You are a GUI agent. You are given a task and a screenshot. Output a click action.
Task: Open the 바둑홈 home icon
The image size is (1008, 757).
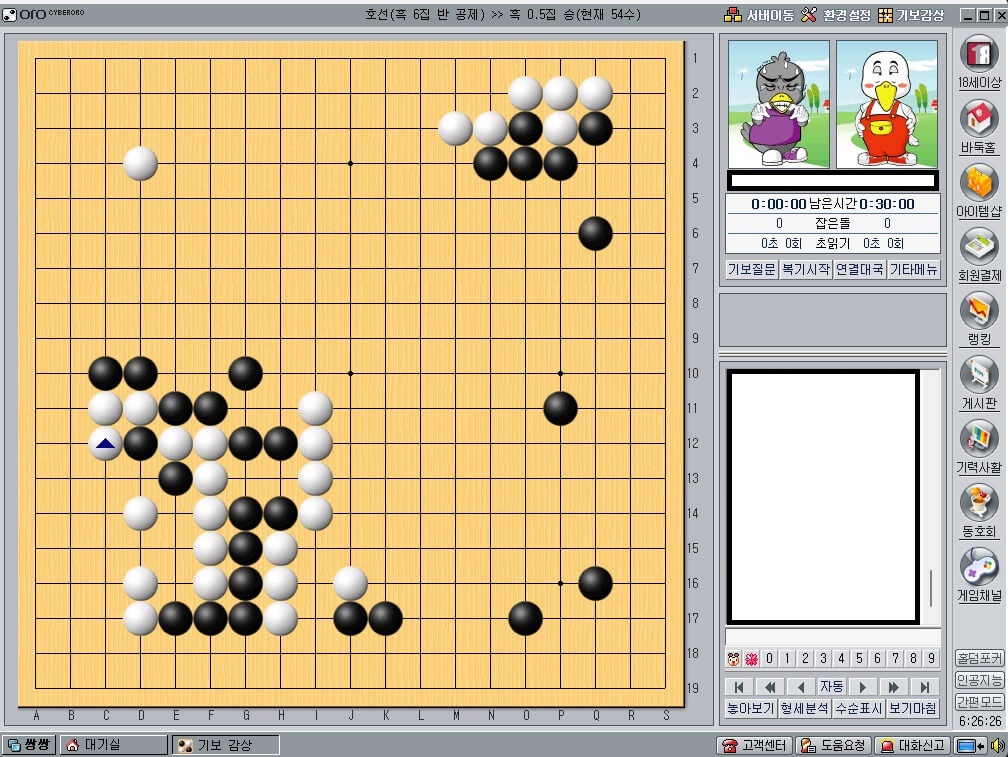[979, 127]
